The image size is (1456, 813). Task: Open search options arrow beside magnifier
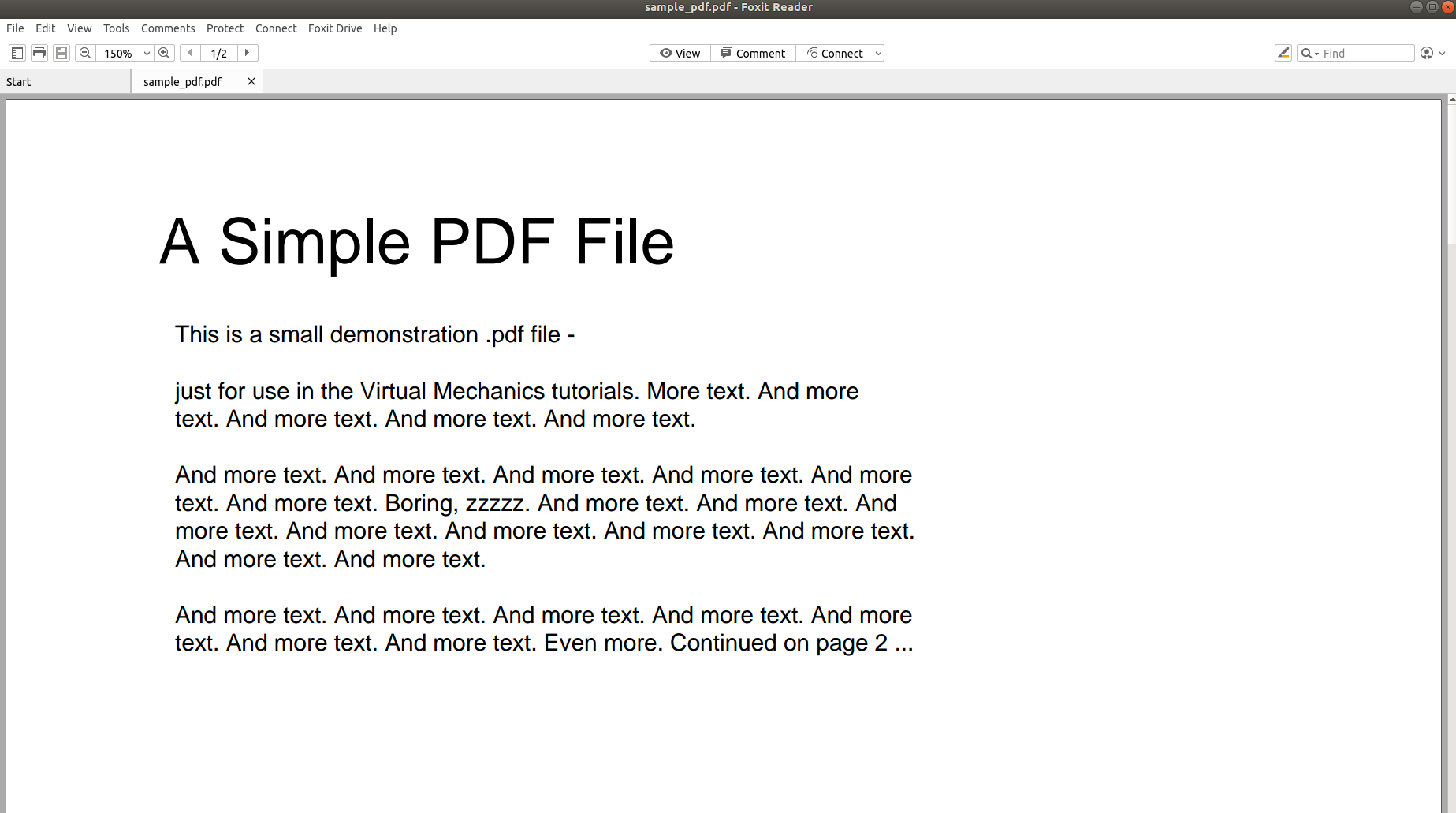click(1316, 54)
